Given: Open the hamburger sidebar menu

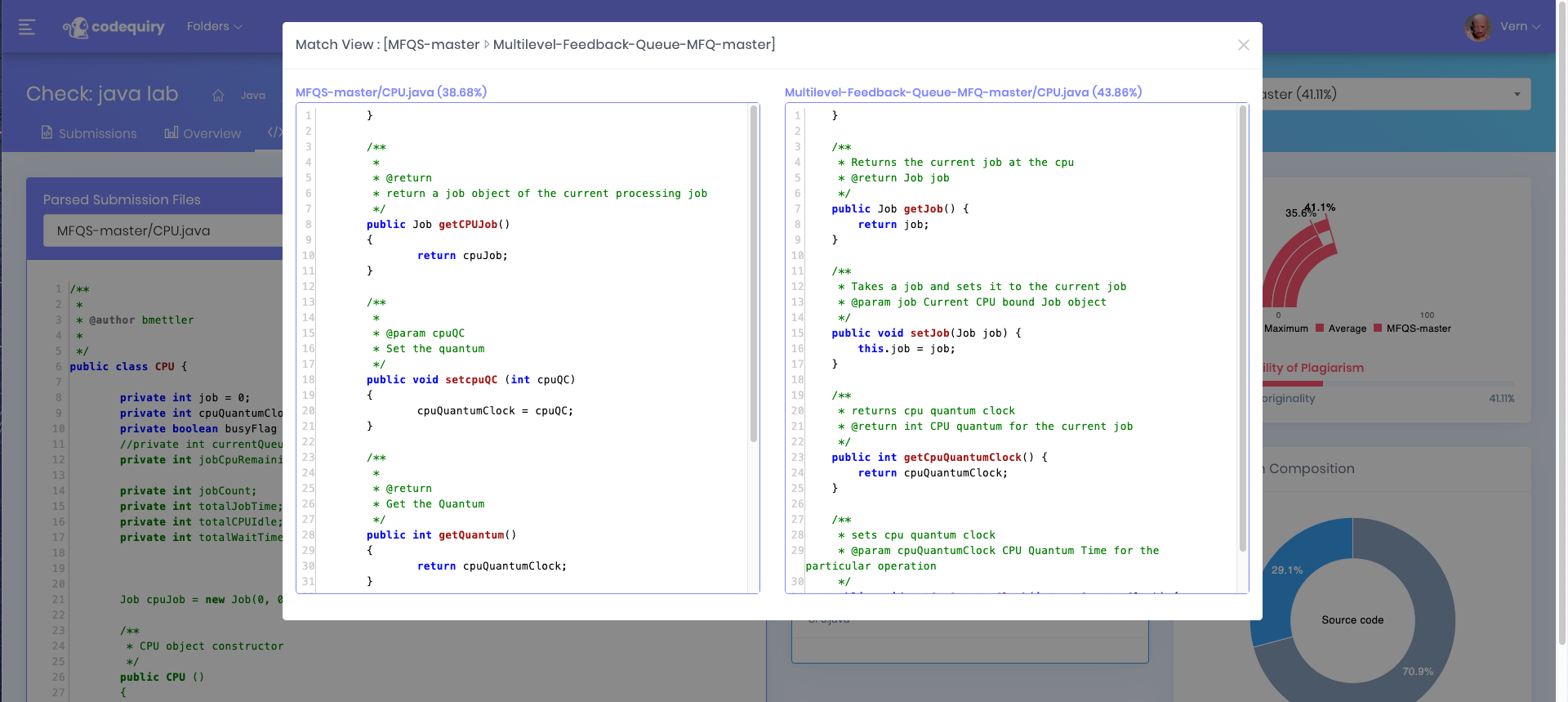Looking at the screenshot, I should click(x=27, y=27).
